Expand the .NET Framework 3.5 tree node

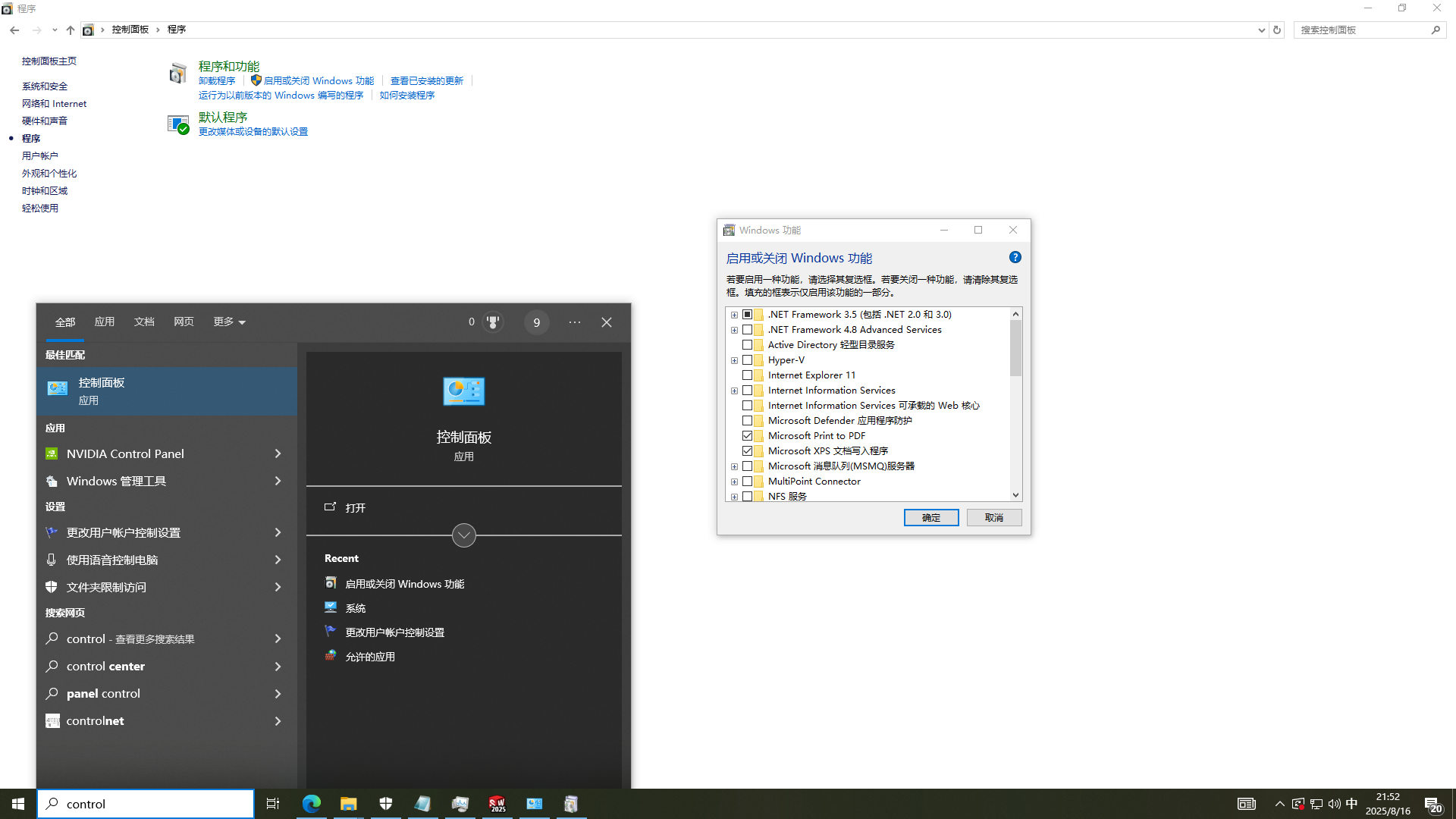[x=734, y=315]
